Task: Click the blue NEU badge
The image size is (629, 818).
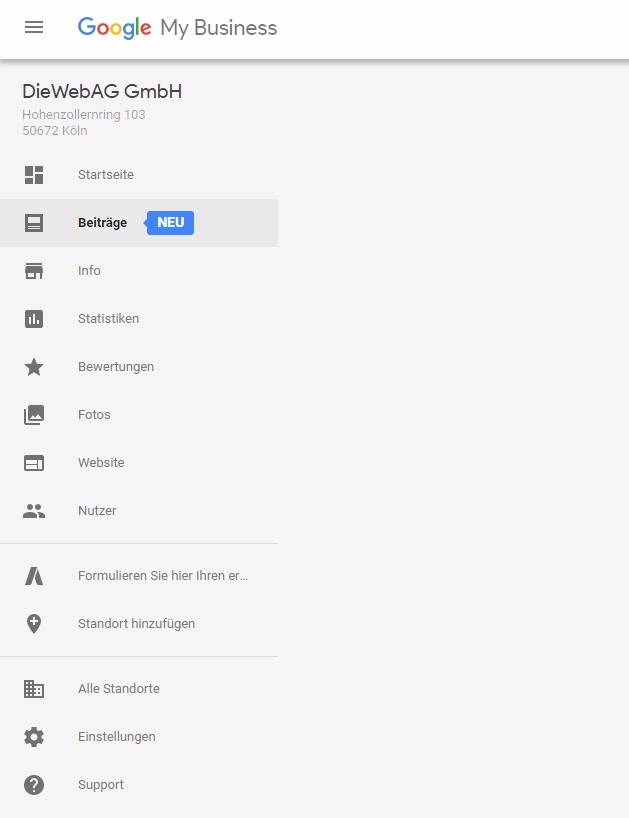Action: (169, 223)
